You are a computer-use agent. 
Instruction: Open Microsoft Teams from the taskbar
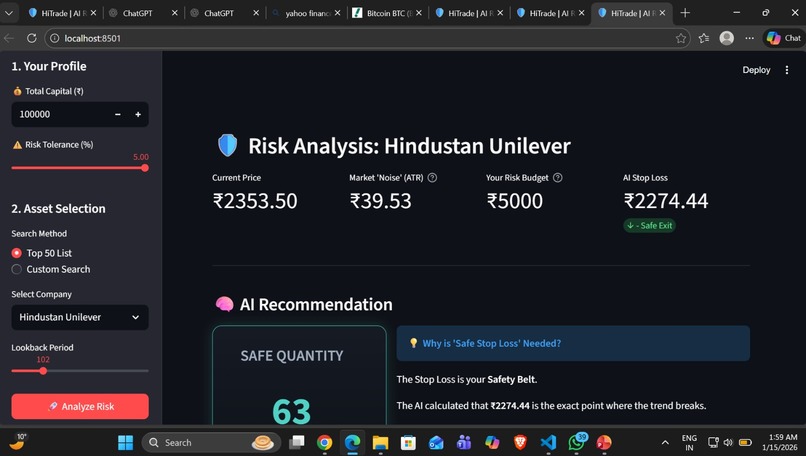pyautogui.click(x=464, y=443)
